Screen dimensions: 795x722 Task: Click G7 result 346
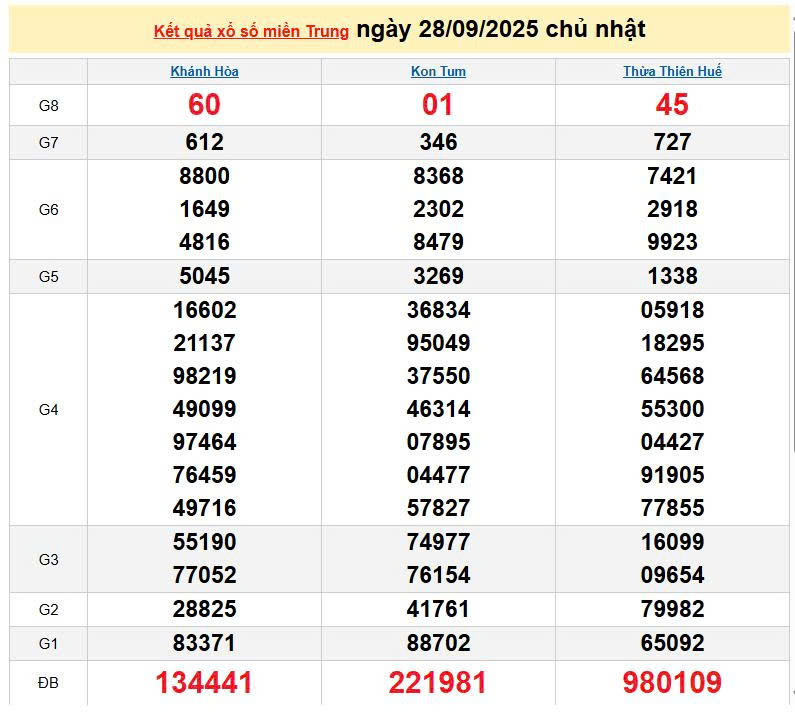tap(438, 142)
